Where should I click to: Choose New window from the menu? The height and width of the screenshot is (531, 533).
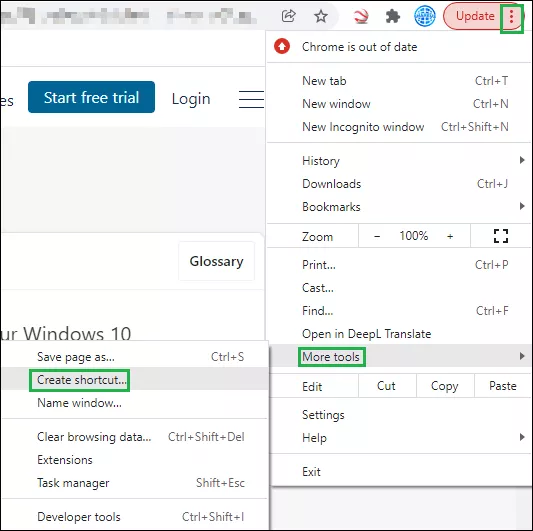[x=399, y=104]
